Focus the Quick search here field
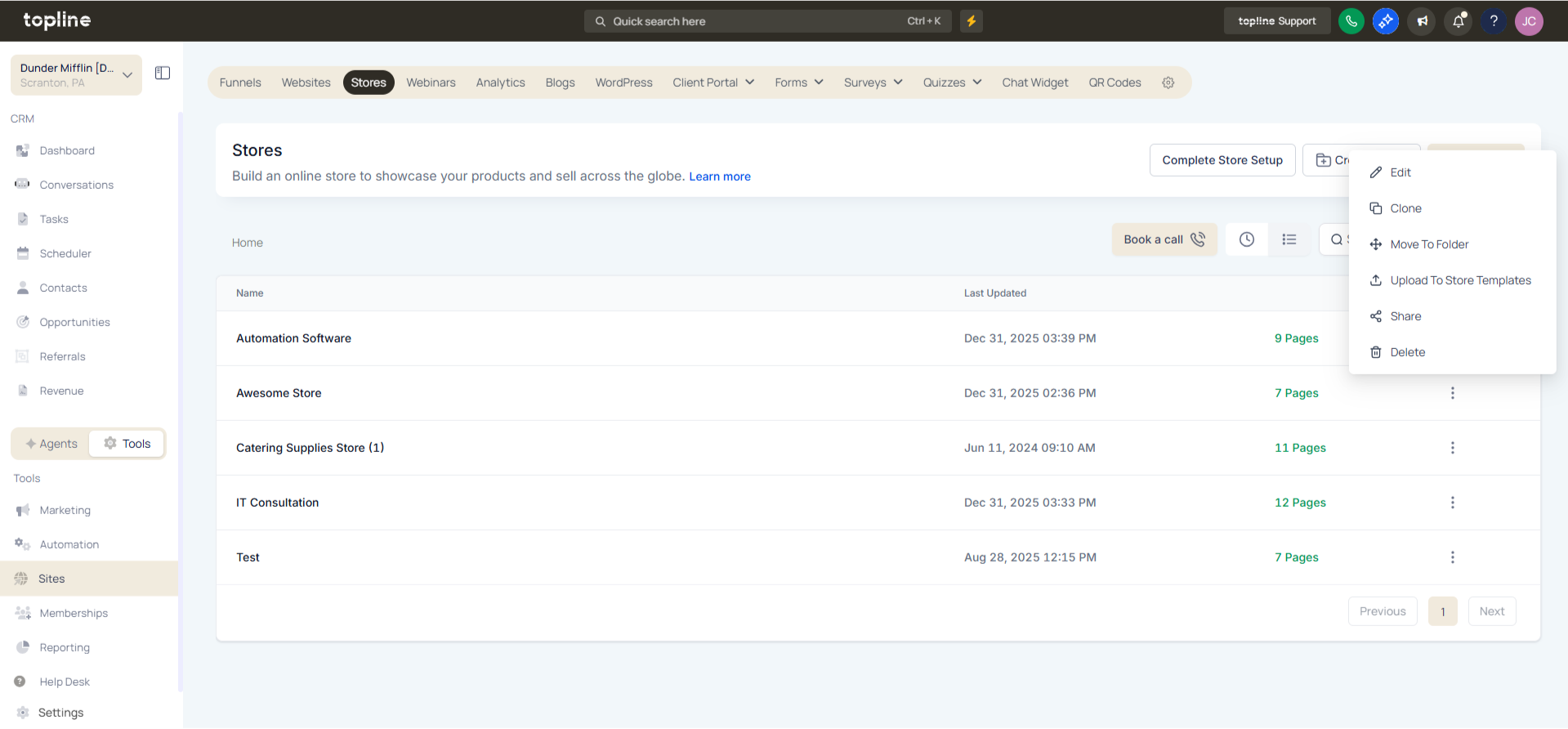This screenshot has height=729, width=1568. pyautogui.click(x=768, y=21)
